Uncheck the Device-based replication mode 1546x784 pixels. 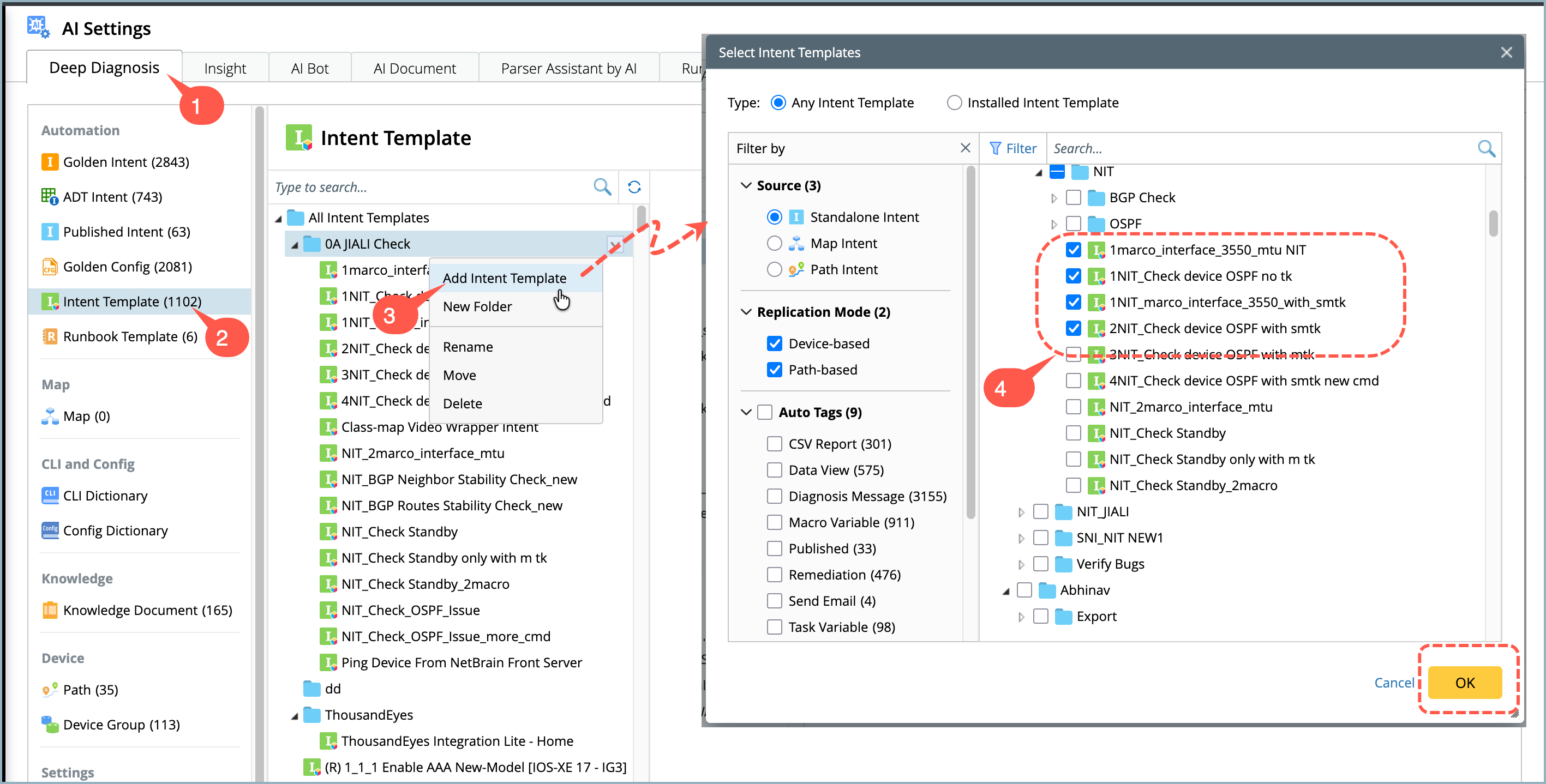click(x=774, y=343)
